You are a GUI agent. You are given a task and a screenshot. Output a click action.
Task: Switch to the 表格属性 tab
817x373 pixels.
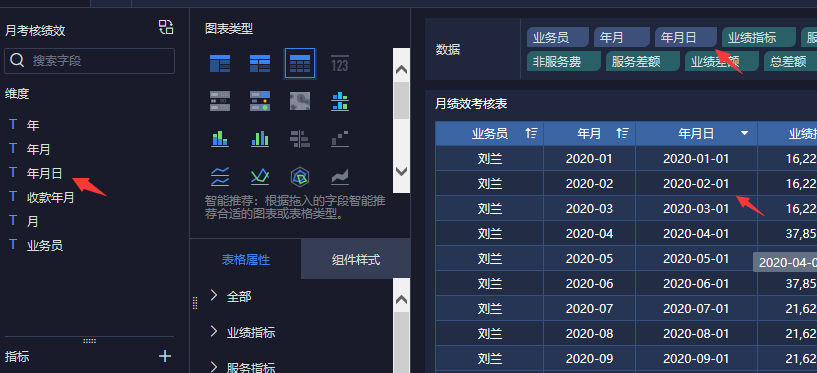[x=245, y=259]
